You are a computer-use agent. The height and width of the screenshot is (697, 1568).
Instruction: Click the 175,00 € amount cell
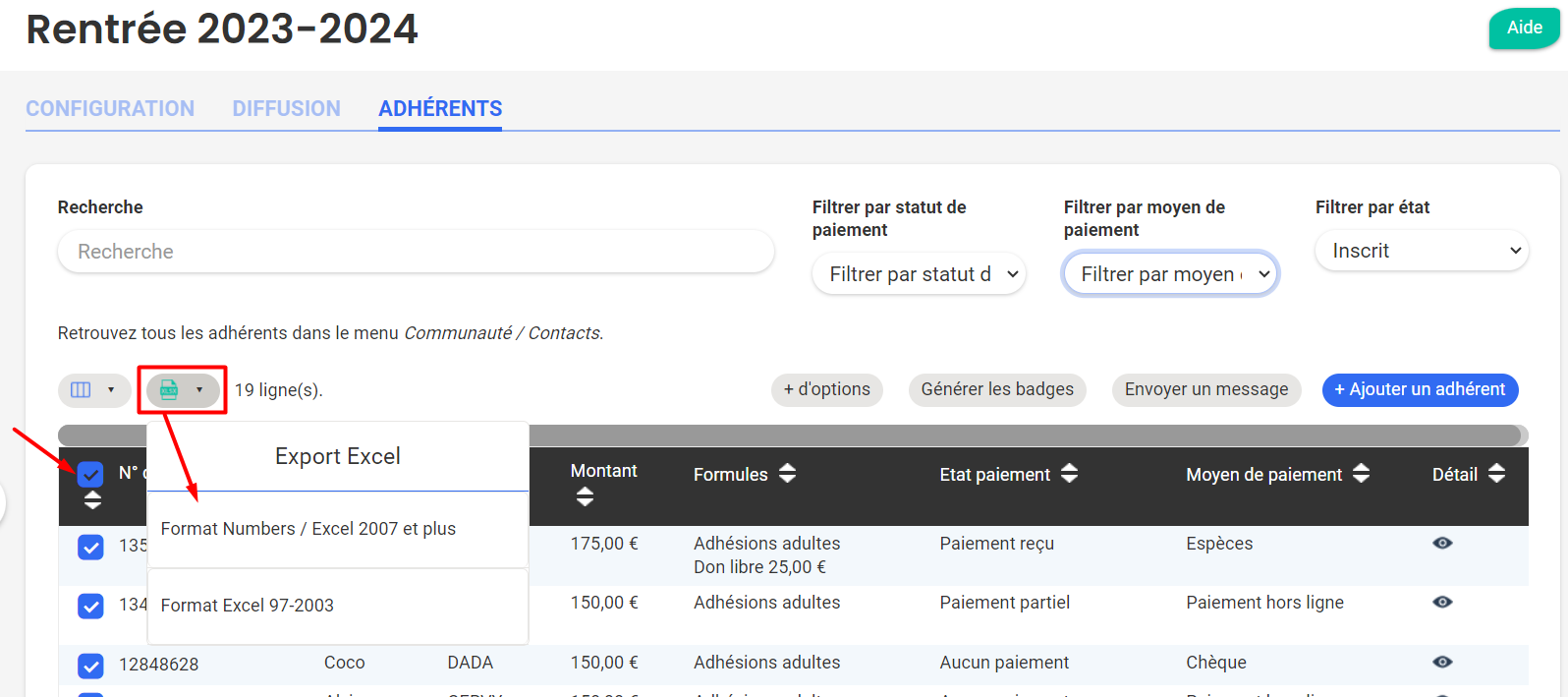pyautogui.click(x=604, y=544)
